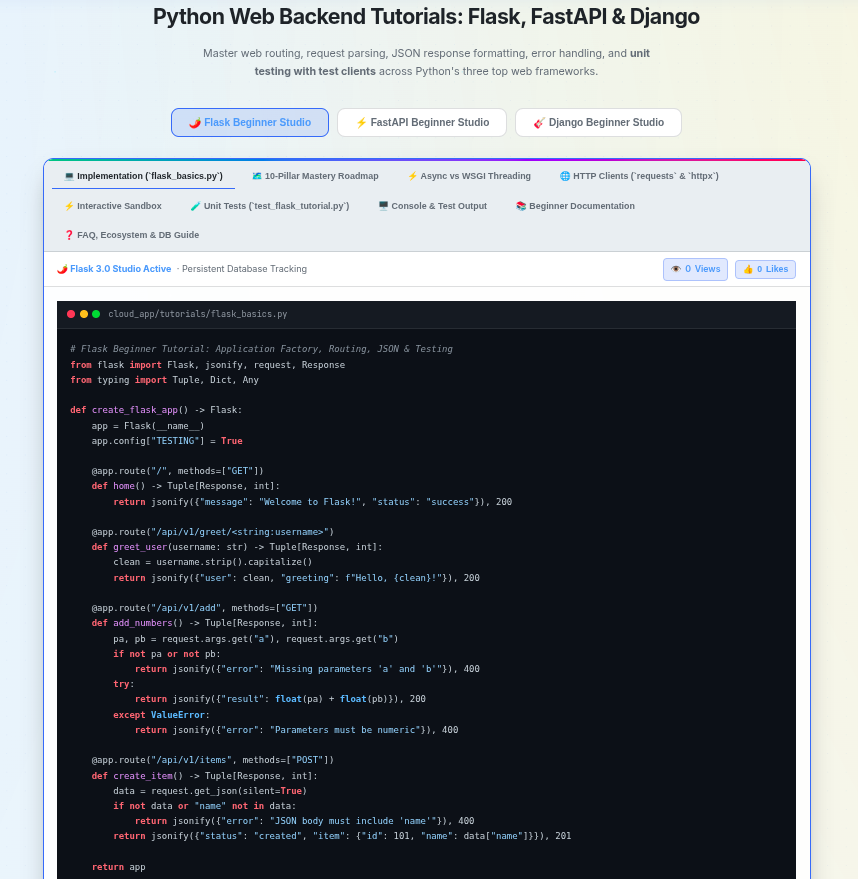Click the green dot in the code window header

pos(96,314)
